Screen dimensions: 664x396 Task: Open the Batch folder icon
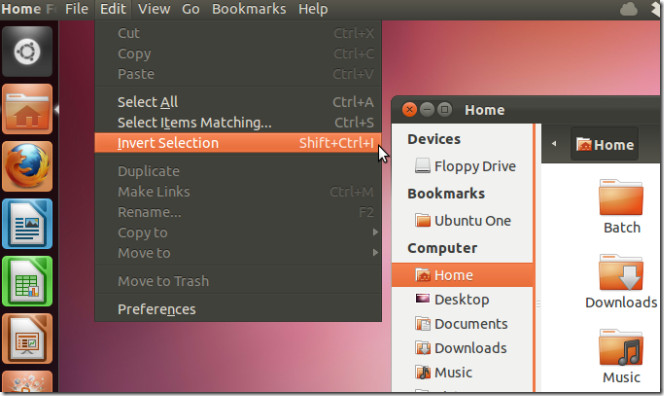pos(621,207)
